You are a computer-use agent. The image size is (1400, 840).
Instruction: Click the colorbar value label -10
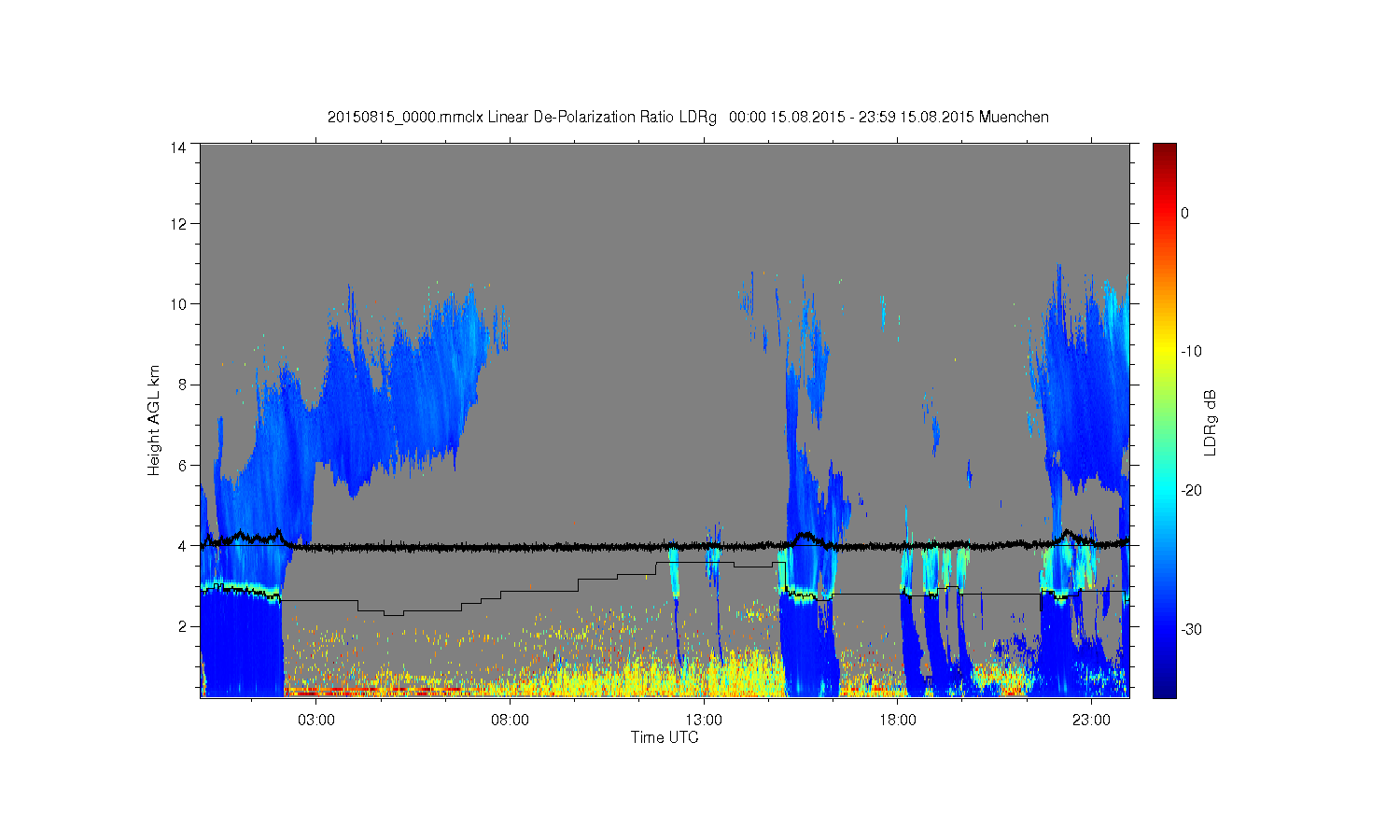pyautogui.click(x=1191, y=352)
